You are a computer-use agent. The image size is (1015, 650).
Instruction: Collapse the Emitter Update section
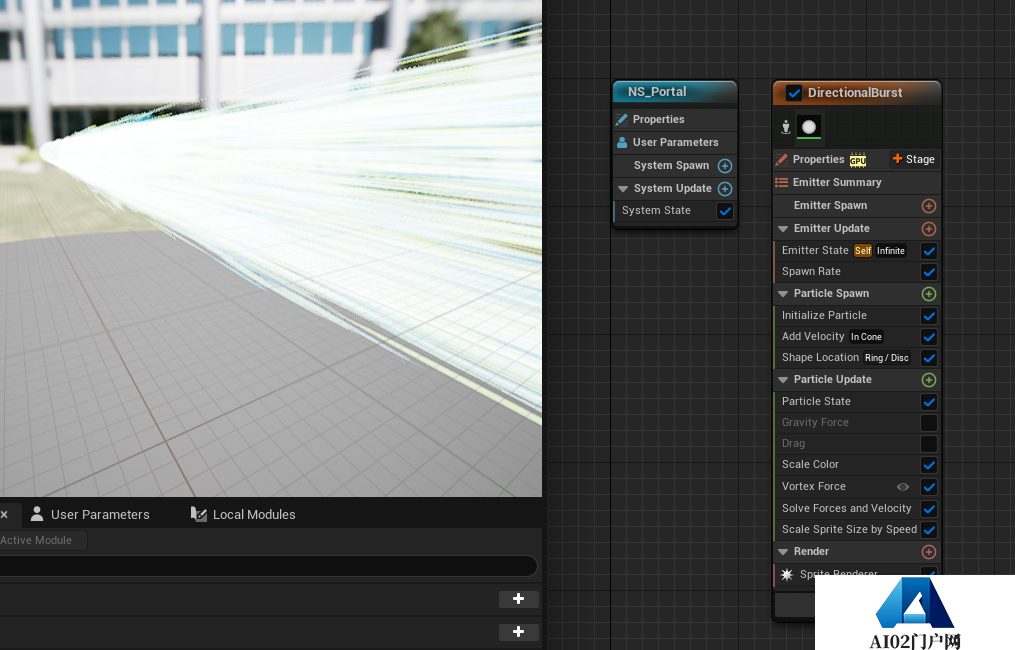click(783, 229)
